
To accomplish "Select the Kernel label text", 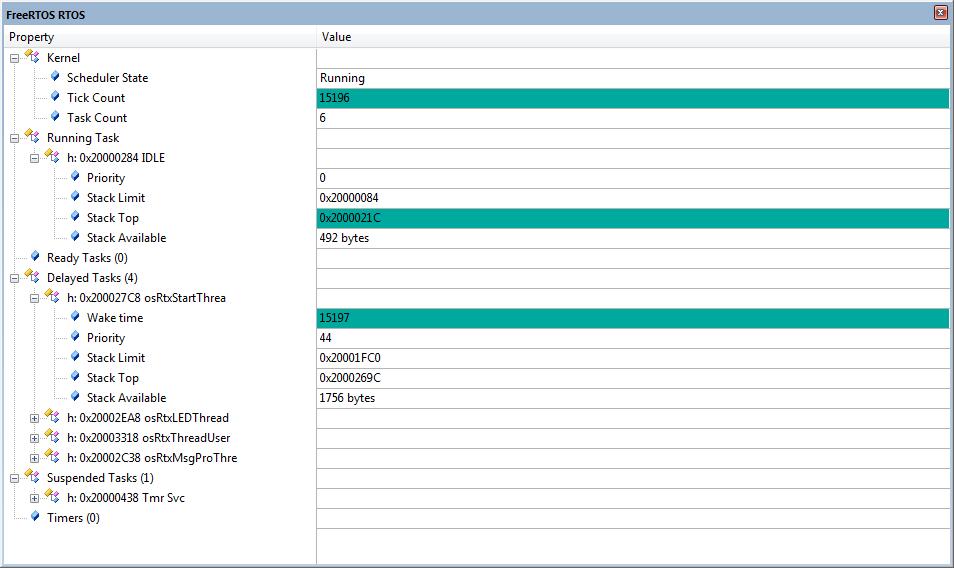I will tap(63, 58).
